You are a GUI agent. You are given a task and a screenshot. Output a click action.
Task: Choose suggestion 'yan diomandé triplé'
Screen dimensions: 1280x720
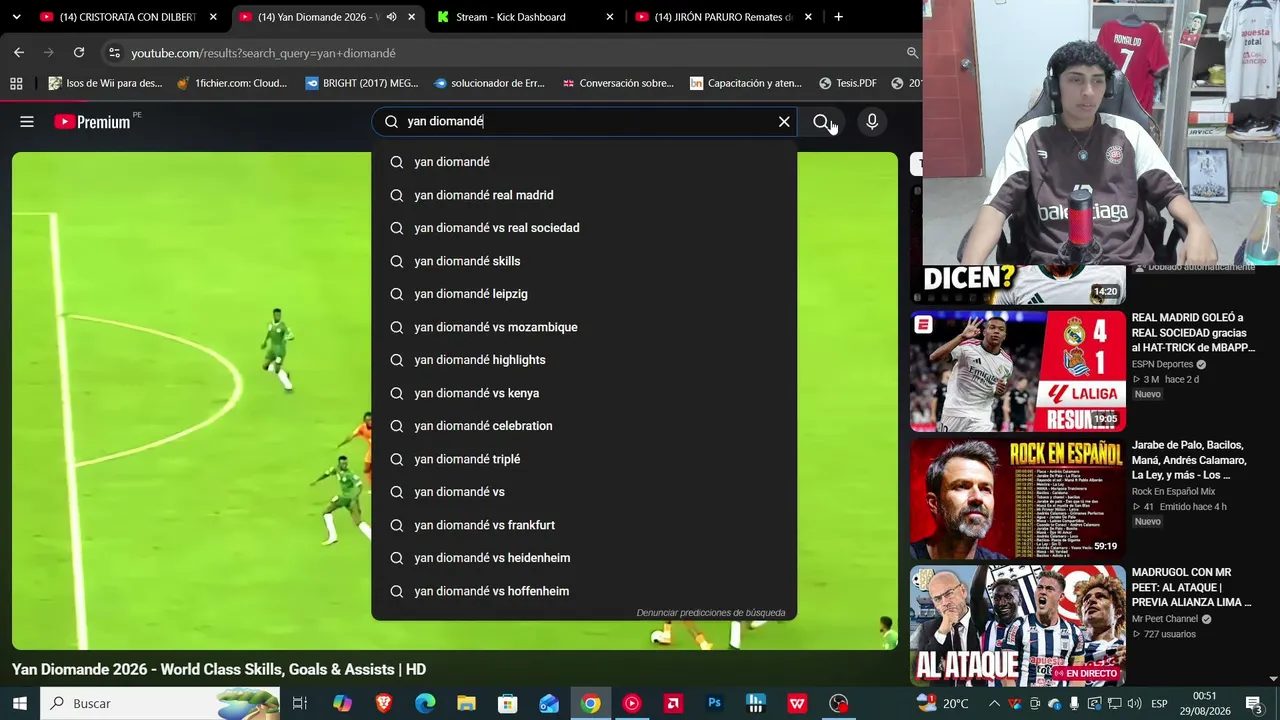[584, 459]
